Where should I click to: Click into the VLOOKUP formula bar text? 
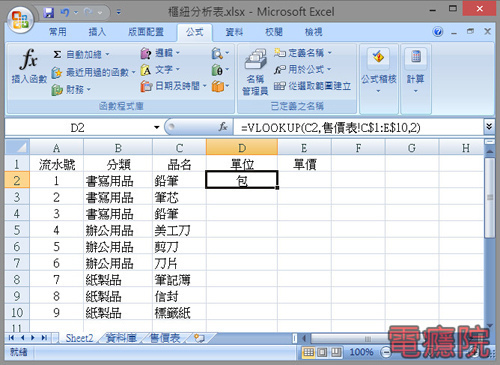[331, 127]
